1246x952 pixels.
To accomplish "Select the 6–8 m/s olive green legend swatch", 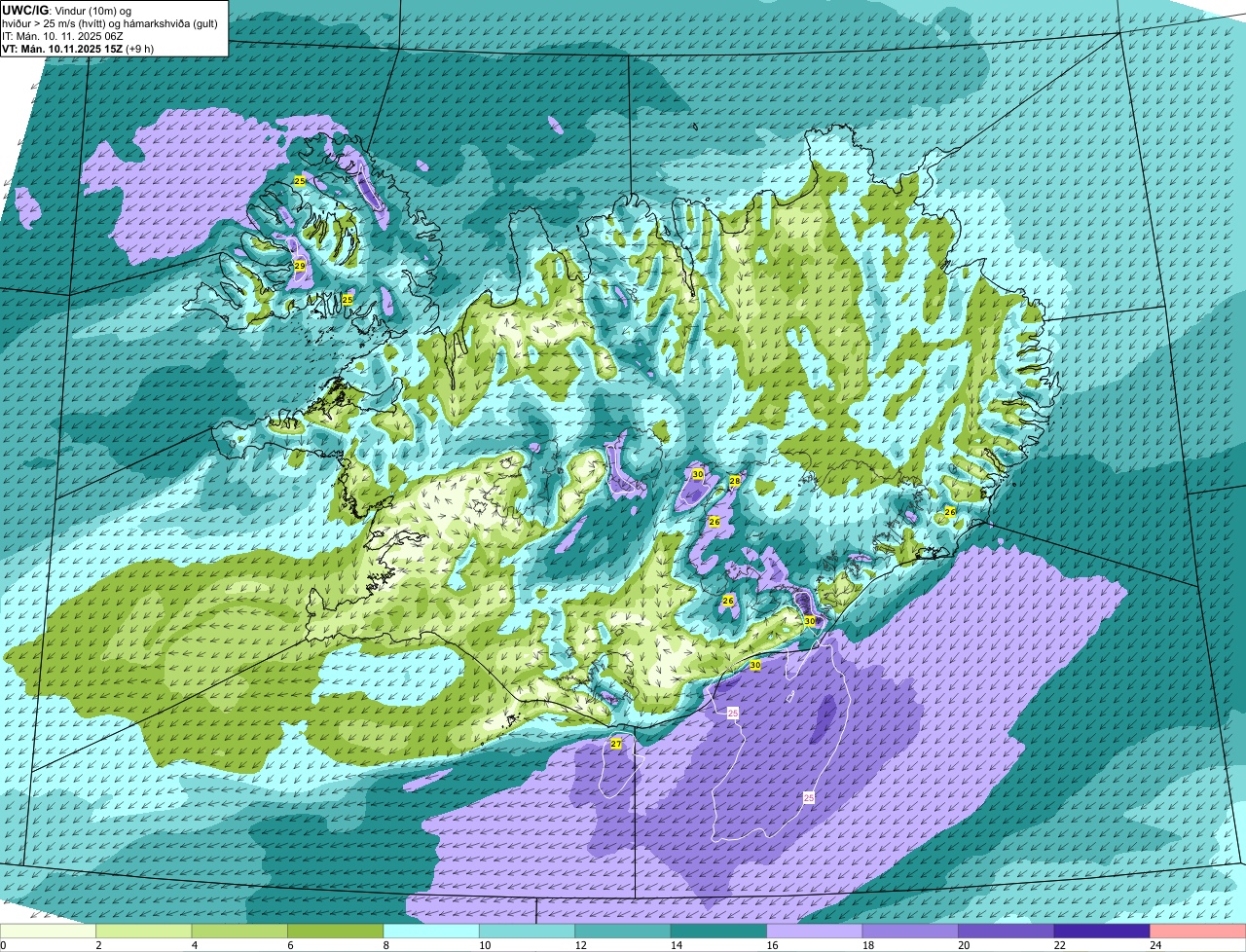I will point(336,932).
